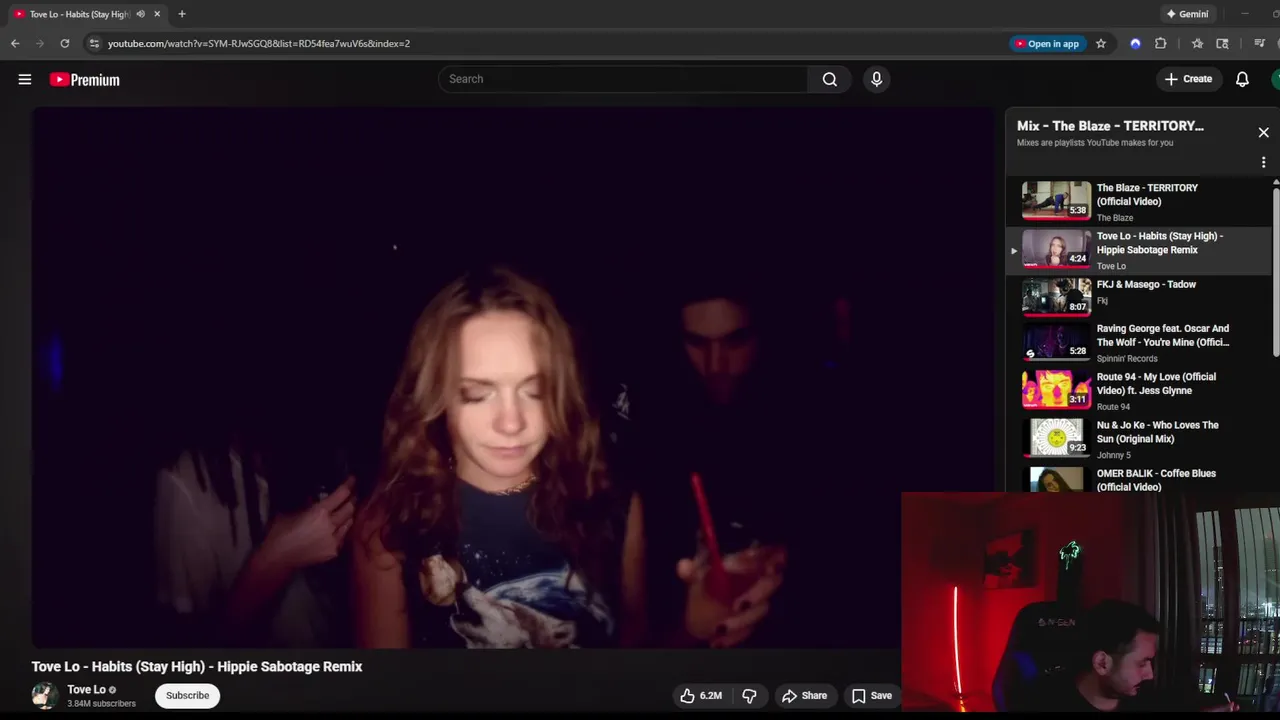1280x720 pixels.
Task: Play FKJ & Masego - Tadow
Action: (1146, 284)
